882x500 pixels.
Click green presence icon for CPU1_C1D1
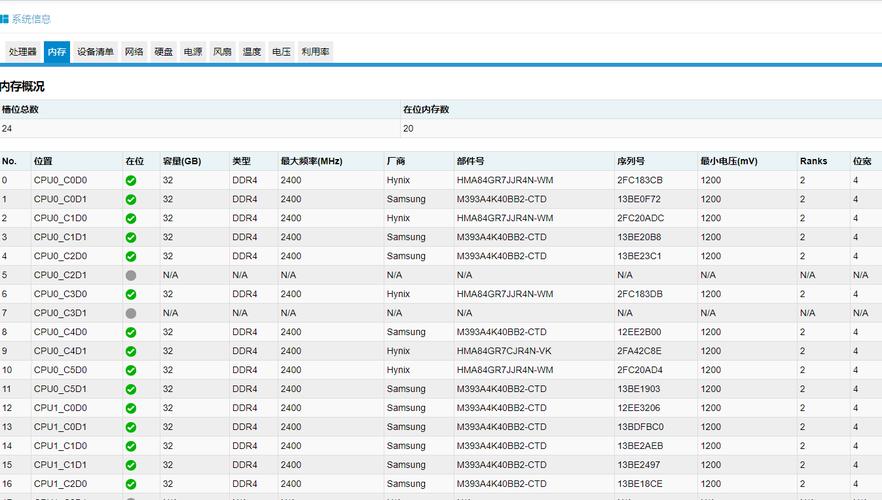[x=130, y=465]
